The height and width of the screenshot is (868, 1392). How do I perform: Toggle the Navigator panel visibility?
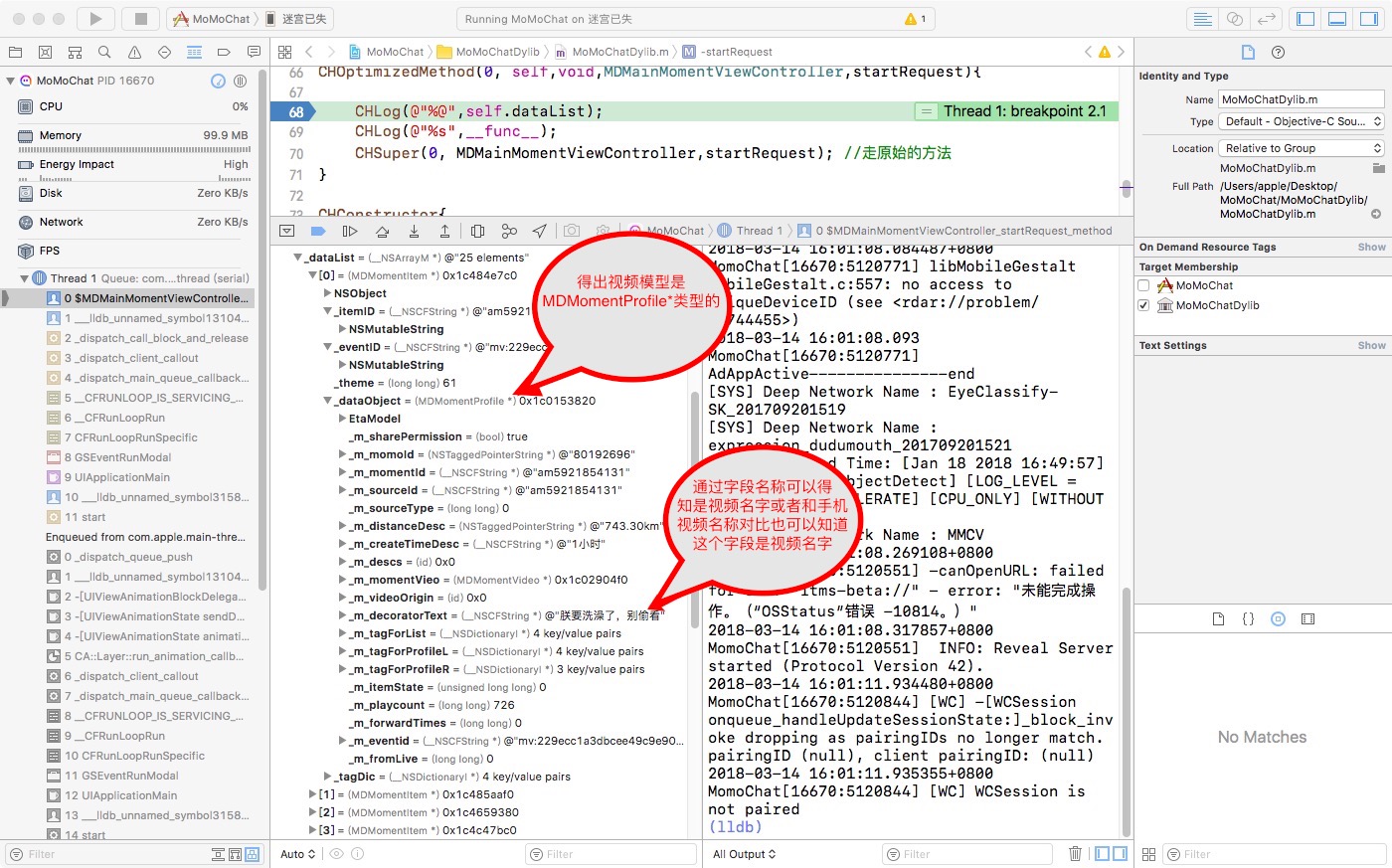1306,19
